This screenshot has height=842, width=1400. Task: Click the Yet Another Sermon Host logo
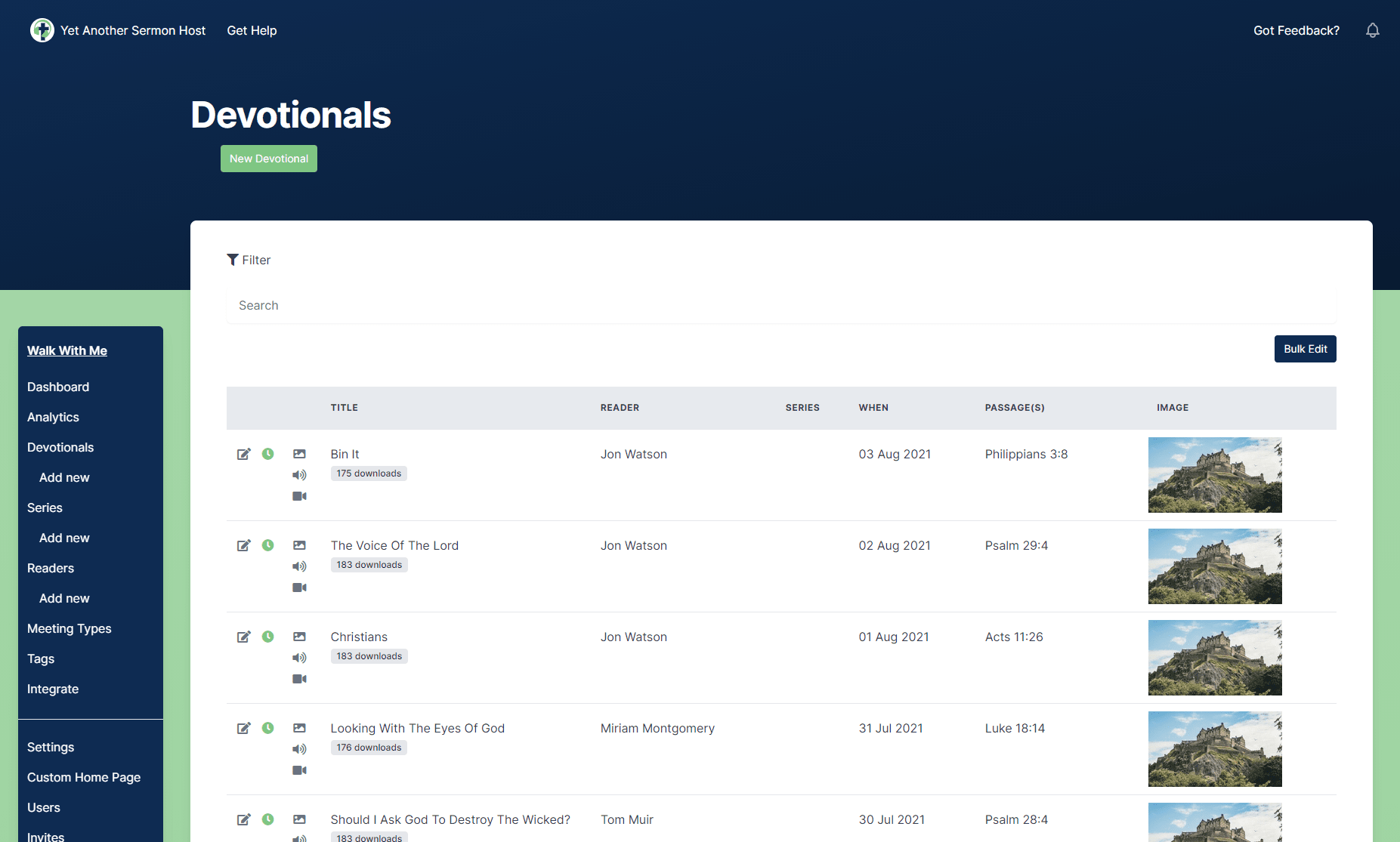click(x=42, y=30)
